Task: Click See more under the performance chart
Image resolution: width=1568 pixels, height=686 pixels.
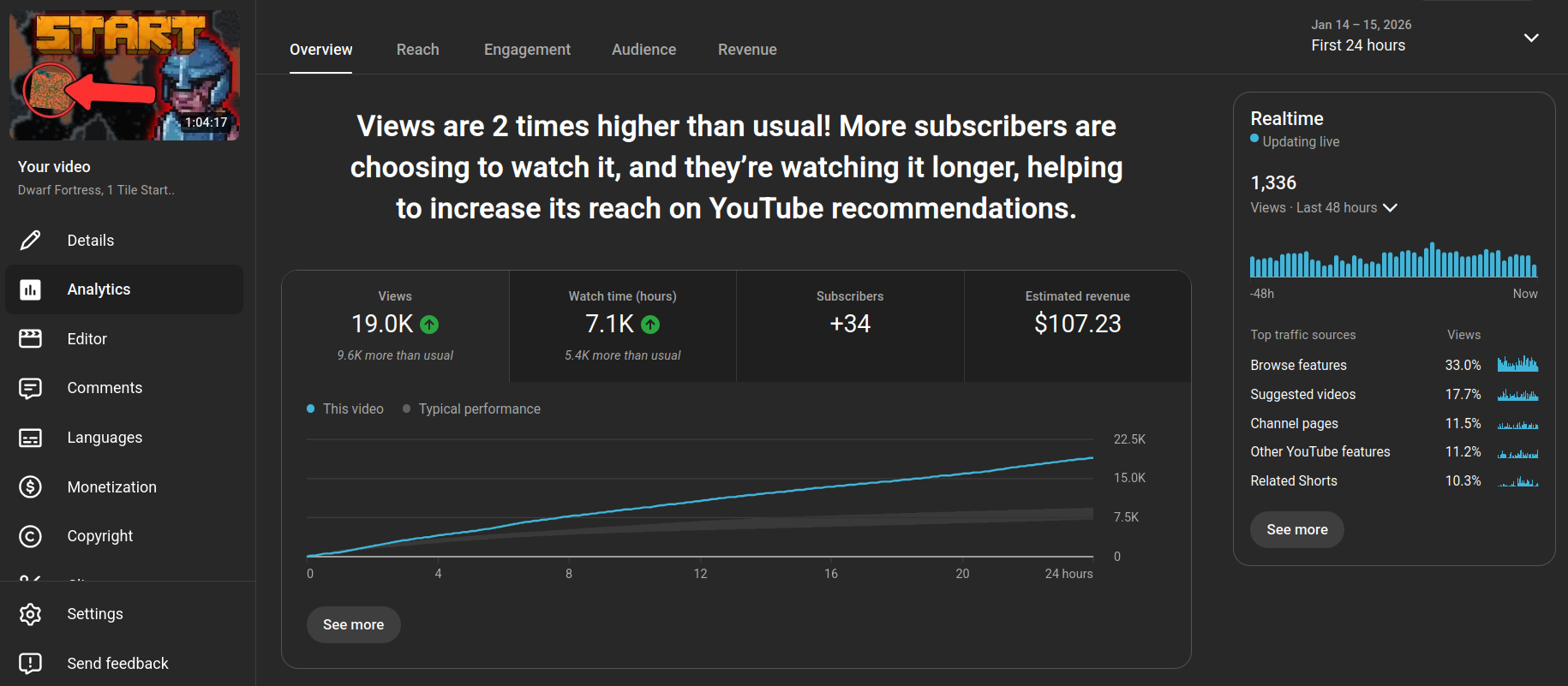Action: [353, 625]
